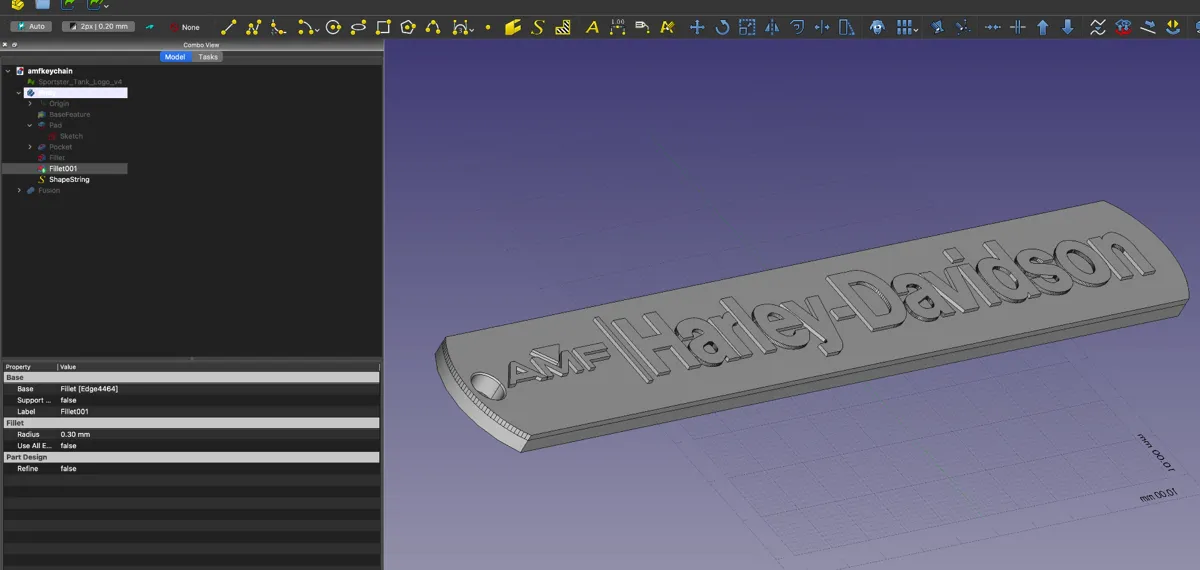Expand the Origin tree node
The image size is (1200, 570).
[x=30, y=104]
